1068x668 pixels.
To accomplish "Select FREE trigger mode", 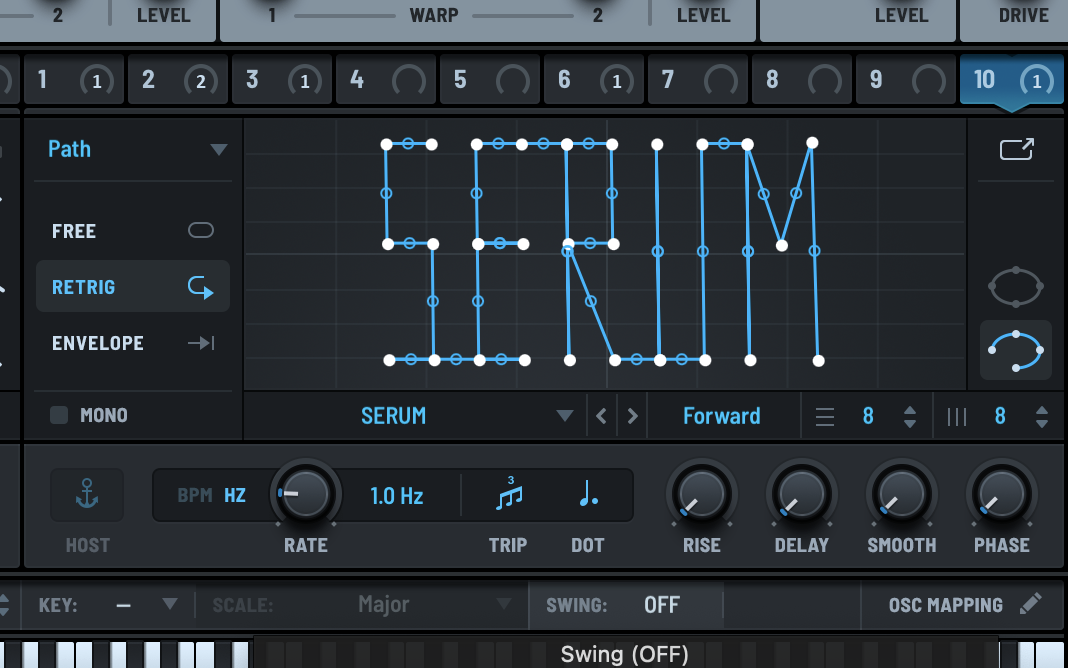I will pyautogui.click(x=132, y=231).
